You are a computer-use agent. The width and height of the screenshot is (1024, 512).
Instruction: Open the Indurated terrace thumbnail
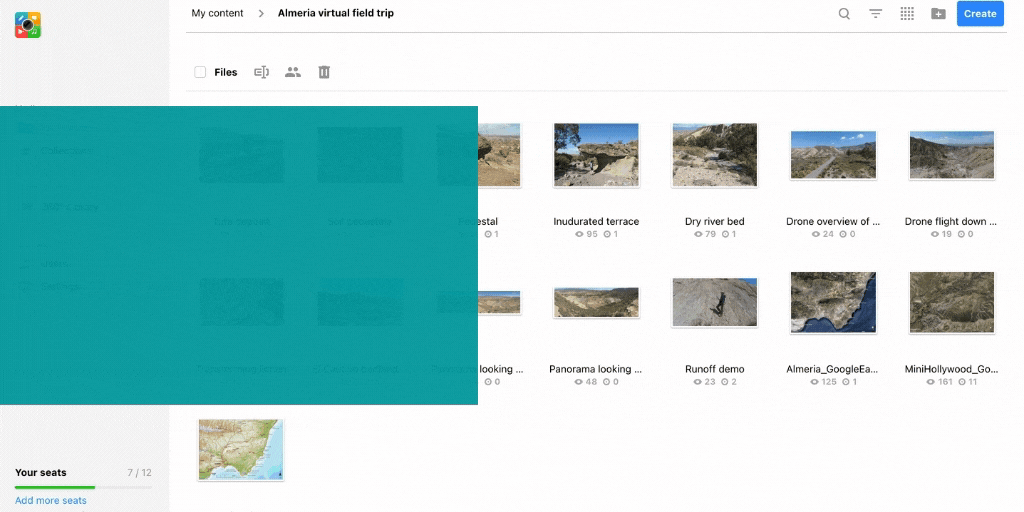[x=596, y=155]
